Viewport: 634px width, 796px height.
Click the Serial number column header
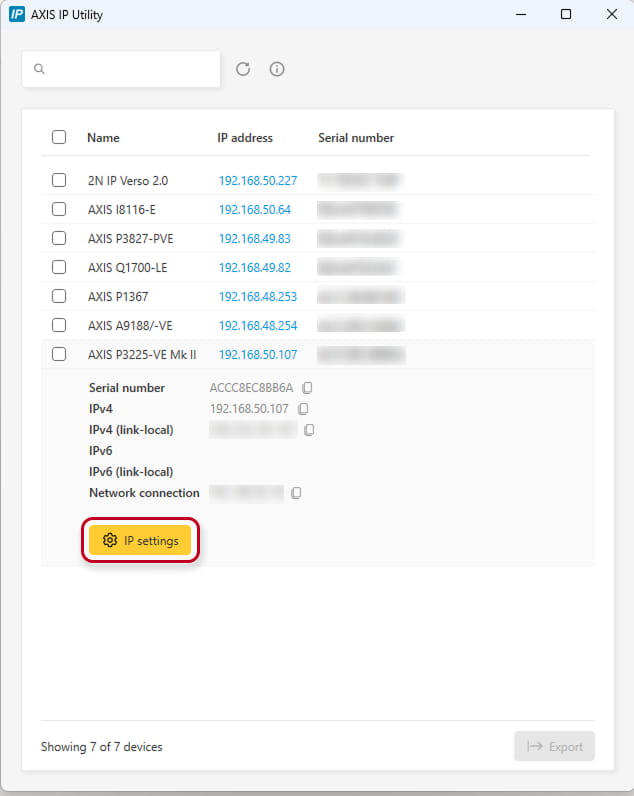tap(356, 138)
